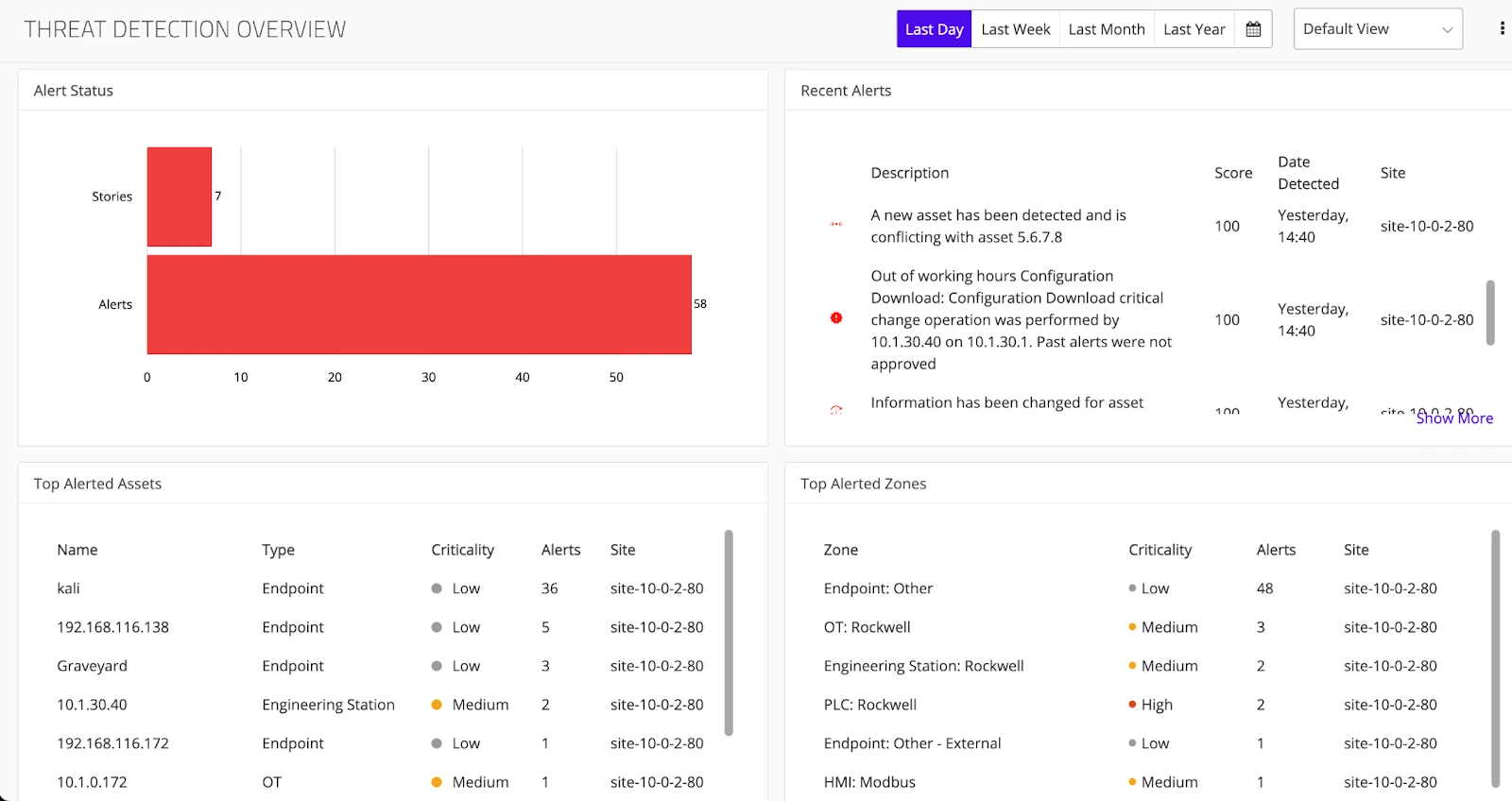The height and width of the screenshot is (801, 1512).
Task: Select the Last Day time range
Action: [x=934, y=29]
